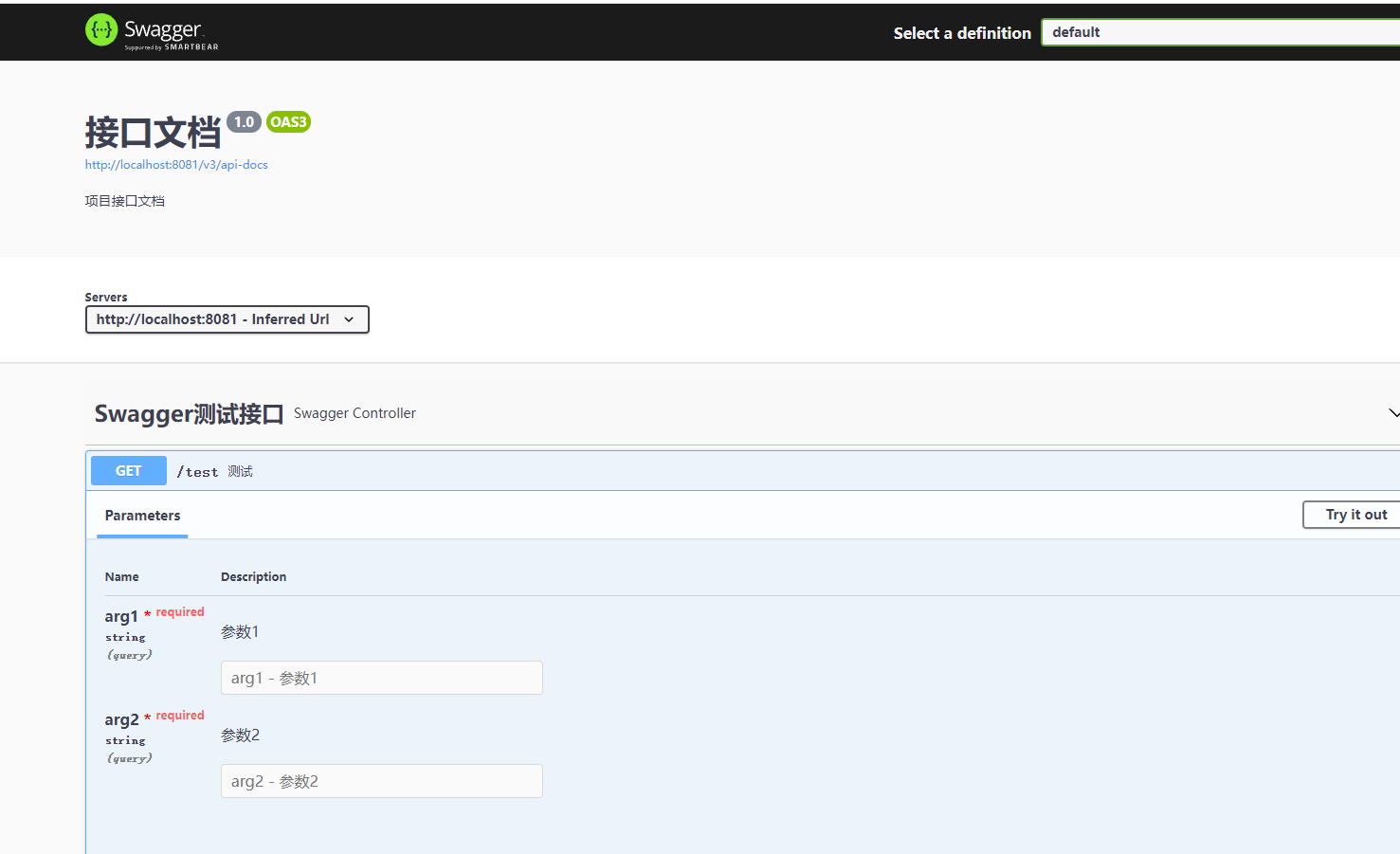Click the arg2 parameter input field
The width and height of the screenshot is (1400, 854).
[381, 780]
